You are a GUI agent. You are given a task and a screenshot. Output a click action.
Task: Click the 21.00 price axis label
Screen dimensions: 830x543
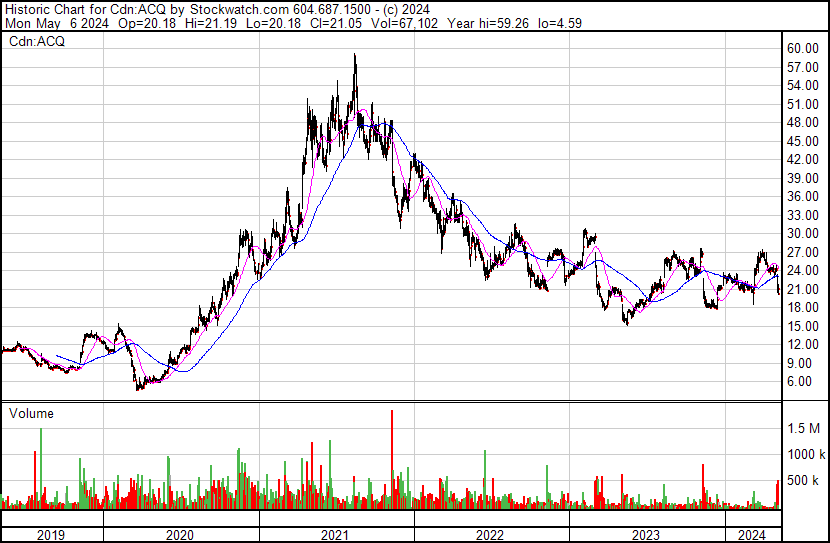[x=803, y=289]
